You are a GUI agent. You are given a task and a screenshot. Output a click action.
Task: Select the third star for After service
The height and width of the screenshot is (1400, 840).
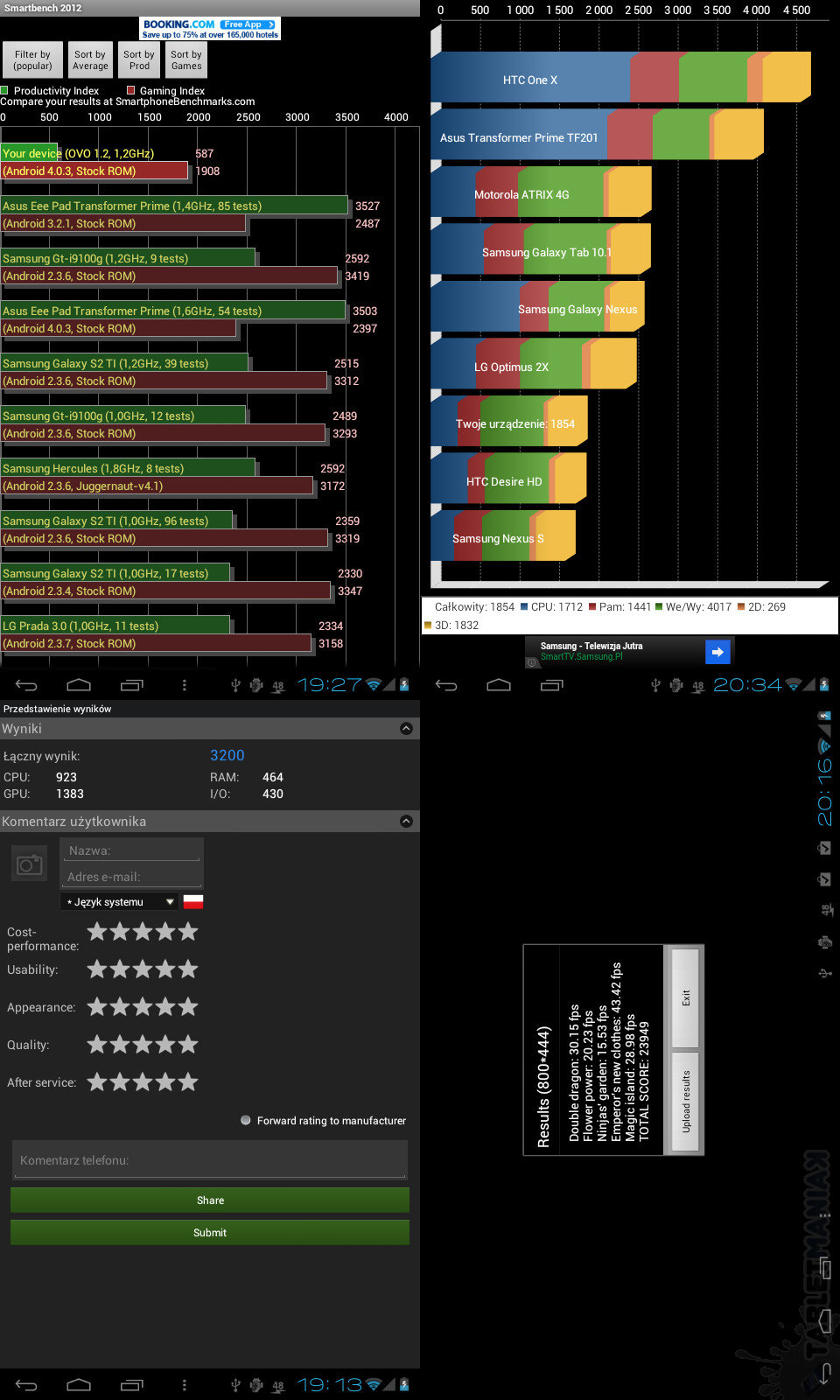coord(143,1082)
